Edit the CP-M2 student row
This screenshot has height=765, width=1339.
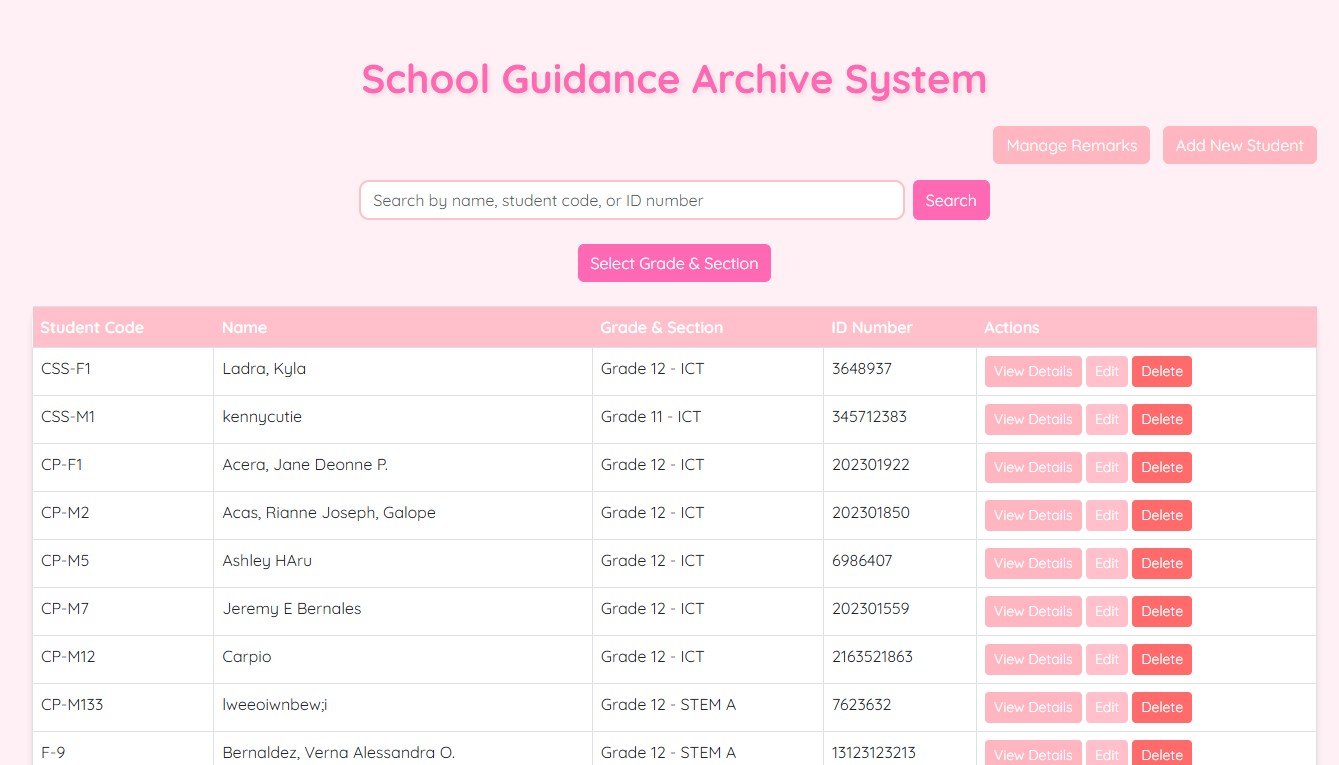(x=1107, y=515)
